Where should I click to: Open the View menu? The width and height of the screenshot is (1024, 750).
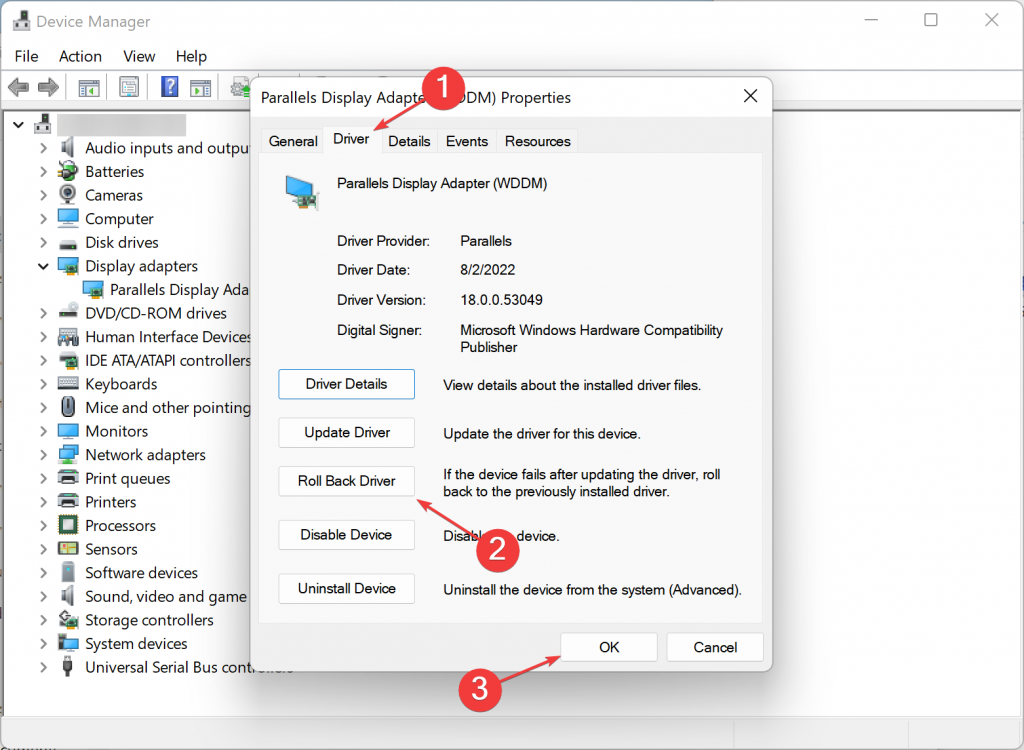[139, 56]
